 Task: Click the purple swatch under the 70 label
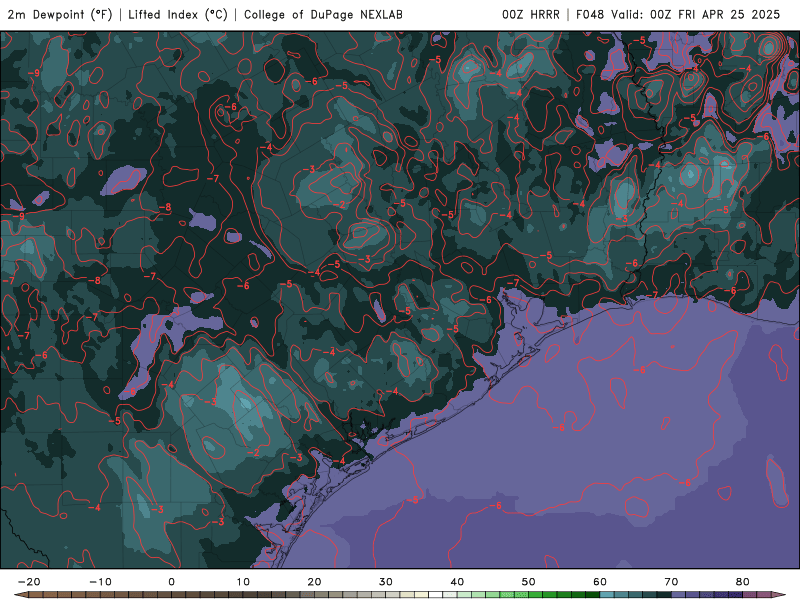coord(679,595)
